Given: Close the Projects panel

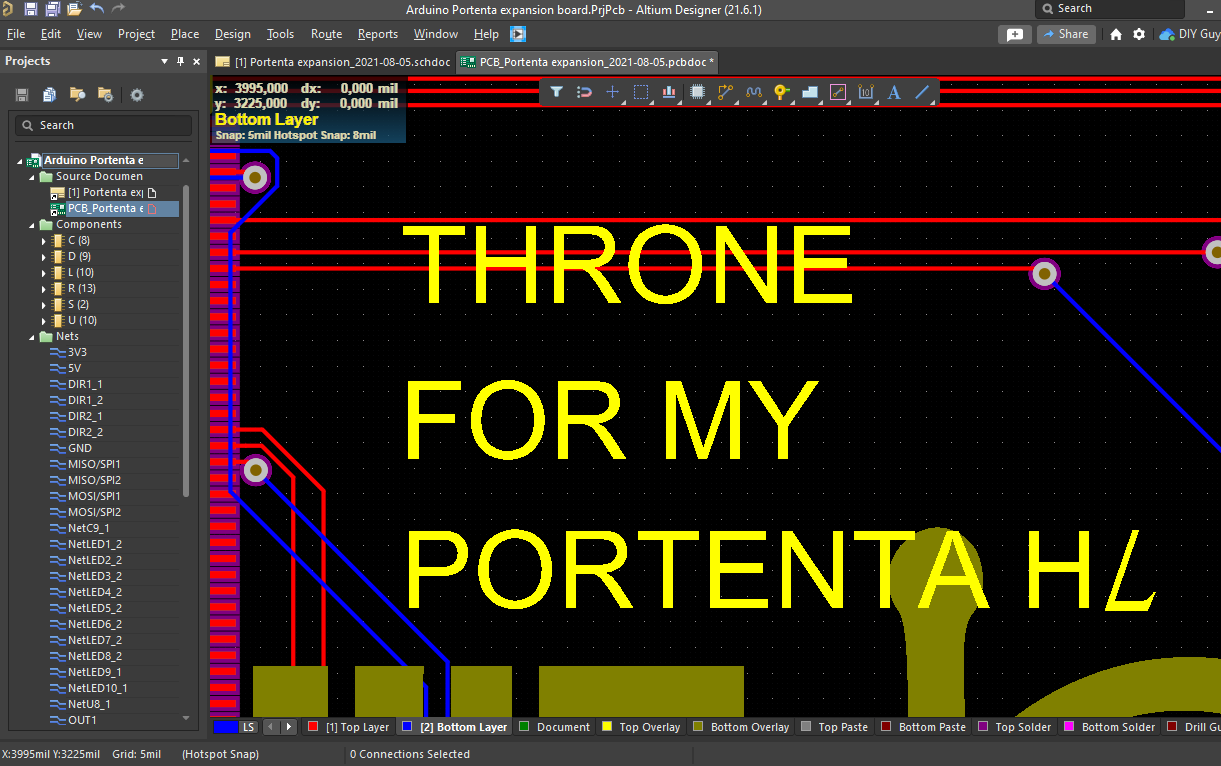Looking at the screenshot, I should pyautogui.click(x=196, y=61).
